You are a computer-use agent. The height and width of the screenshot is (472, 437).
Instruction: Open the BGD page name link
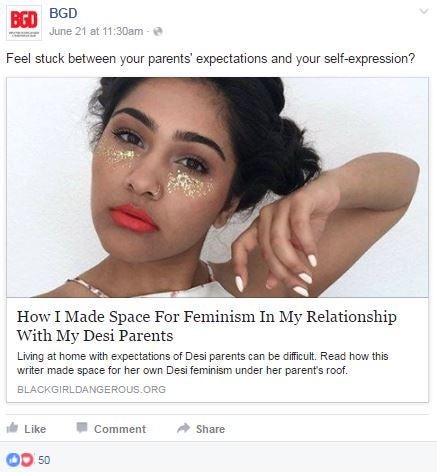(63, 13)
